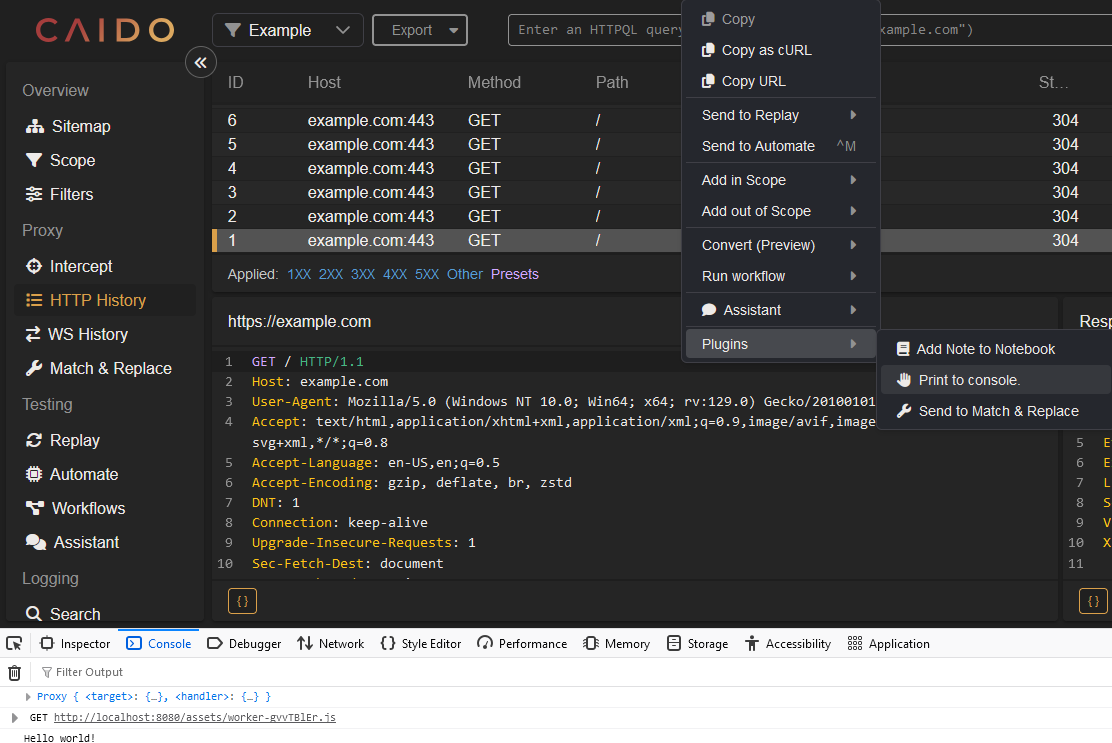Switch to the Network devtools tab
The height and width of the screenshot is (743, 1112).
click(x=330, y=643)
